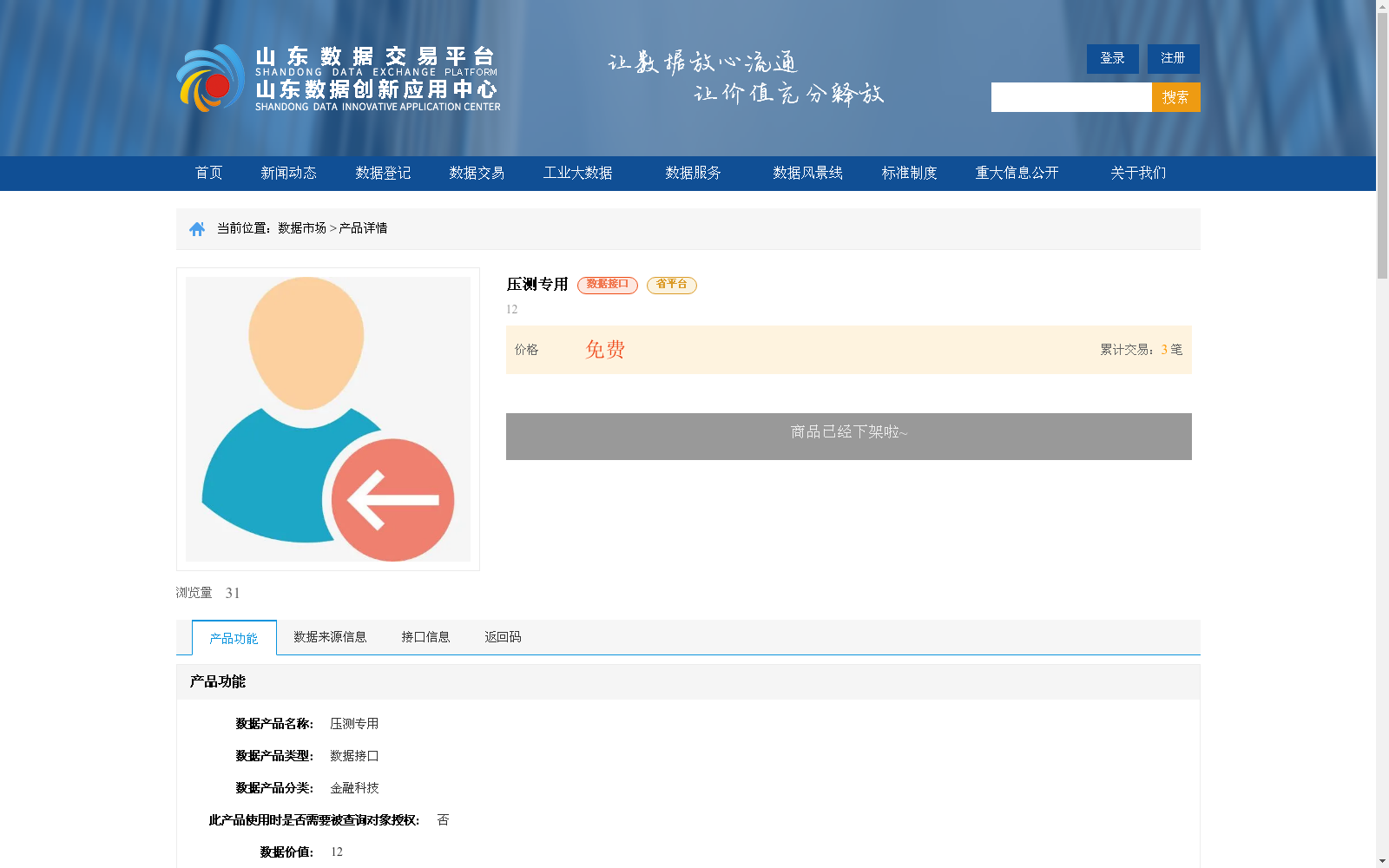
Task: Switch to the 数据来源信息 tab
Action: pos(330,637)
